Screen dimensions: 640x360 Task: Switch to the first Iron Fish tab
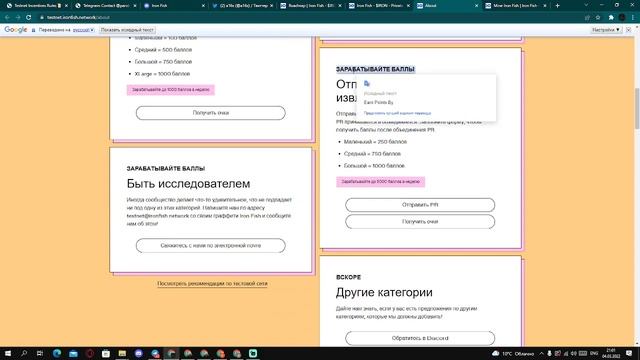click(x=173, y=6)
